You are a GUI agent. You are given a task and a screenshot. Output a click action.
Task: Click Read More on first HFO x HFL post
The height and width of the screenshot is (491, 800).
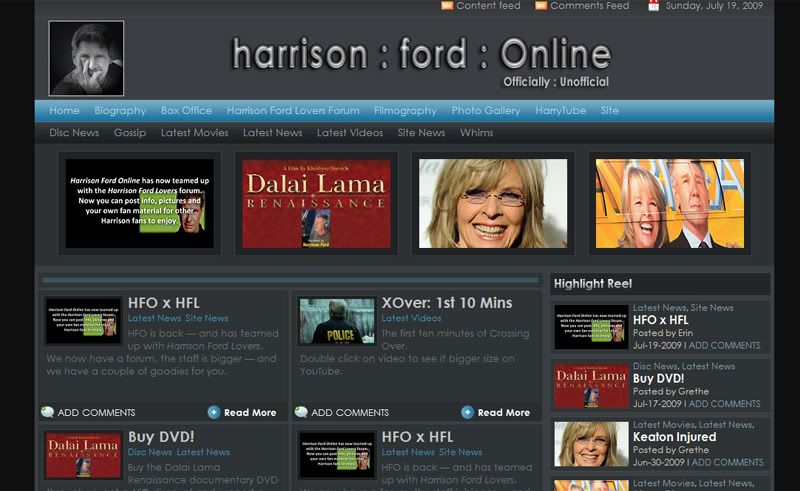250,412
